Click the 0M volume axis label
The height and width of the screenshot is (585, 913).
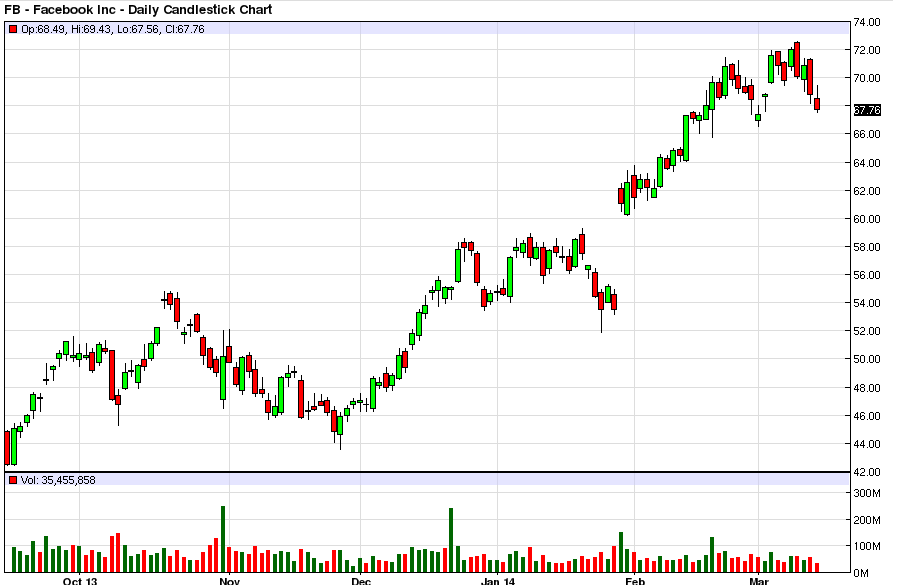tap(861, 573)
